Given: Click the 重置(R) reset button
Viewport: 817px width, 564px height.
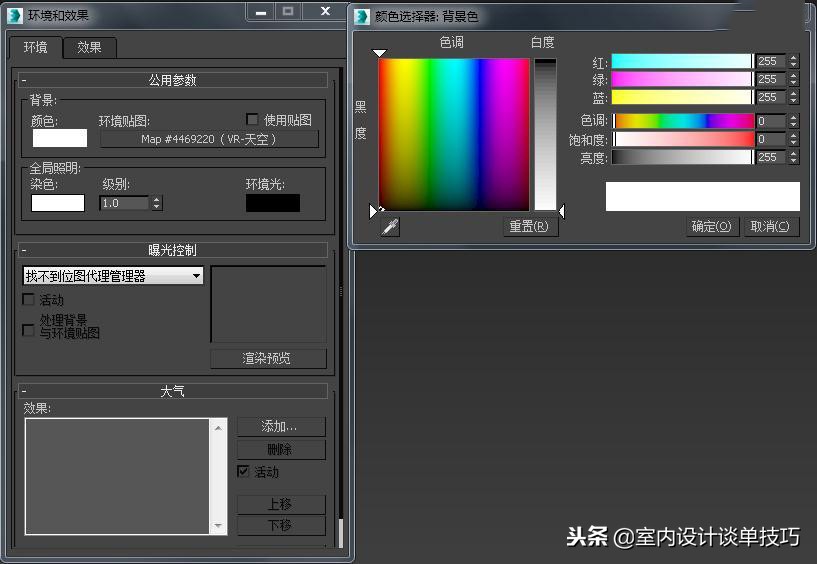Looking at the screenshot, I should pos(530,227).
